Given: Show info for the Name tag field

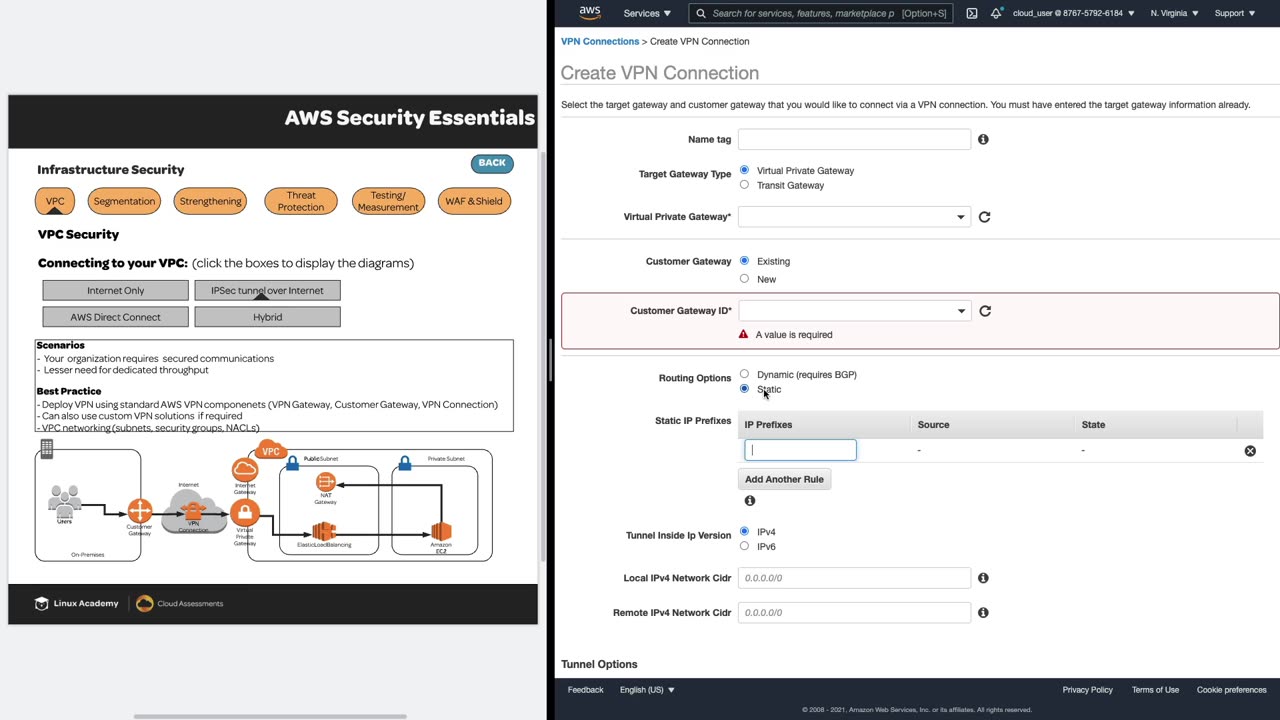Looking at the screenshot, I should pos(983,140).
